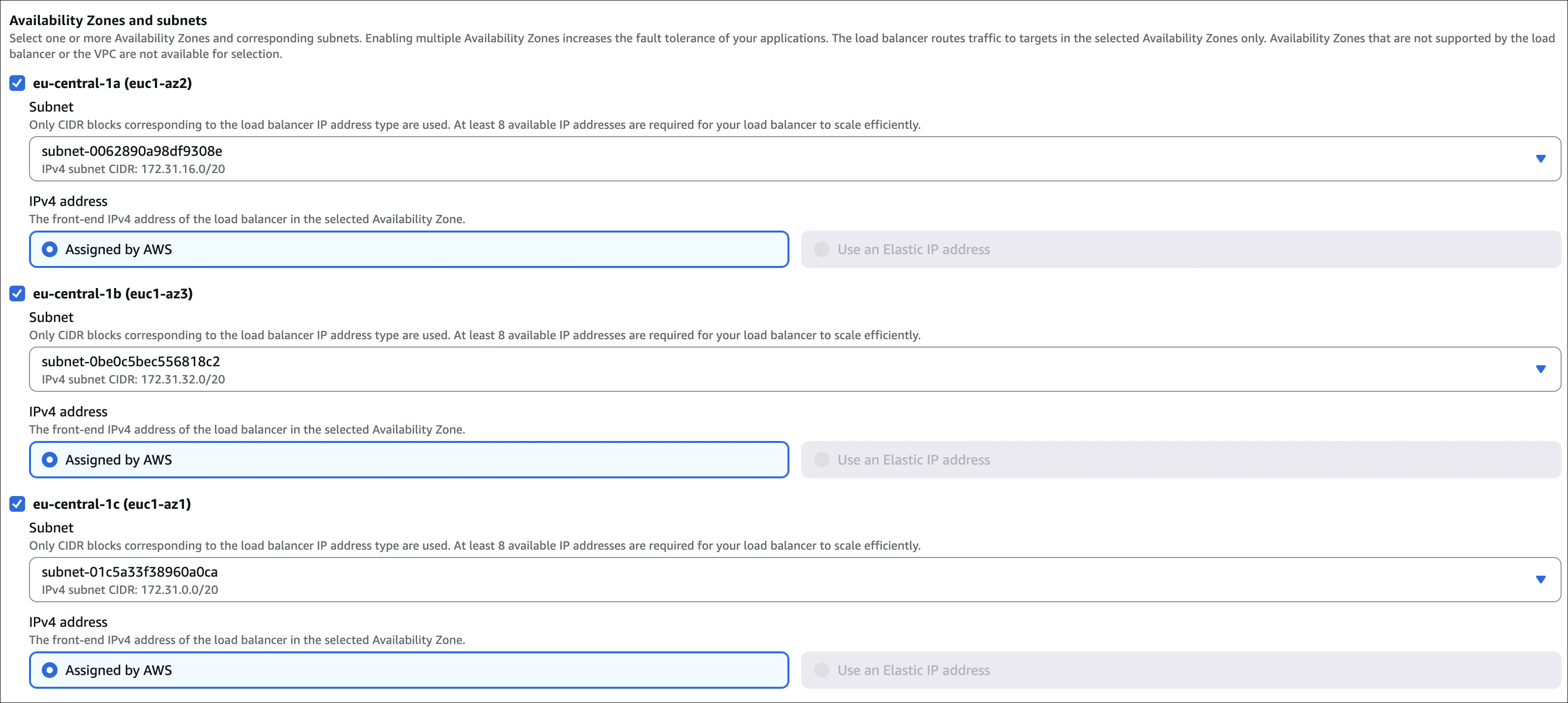Click the Availability Zones and subnets heading
Screen dimensions: 1568x703
108,20
